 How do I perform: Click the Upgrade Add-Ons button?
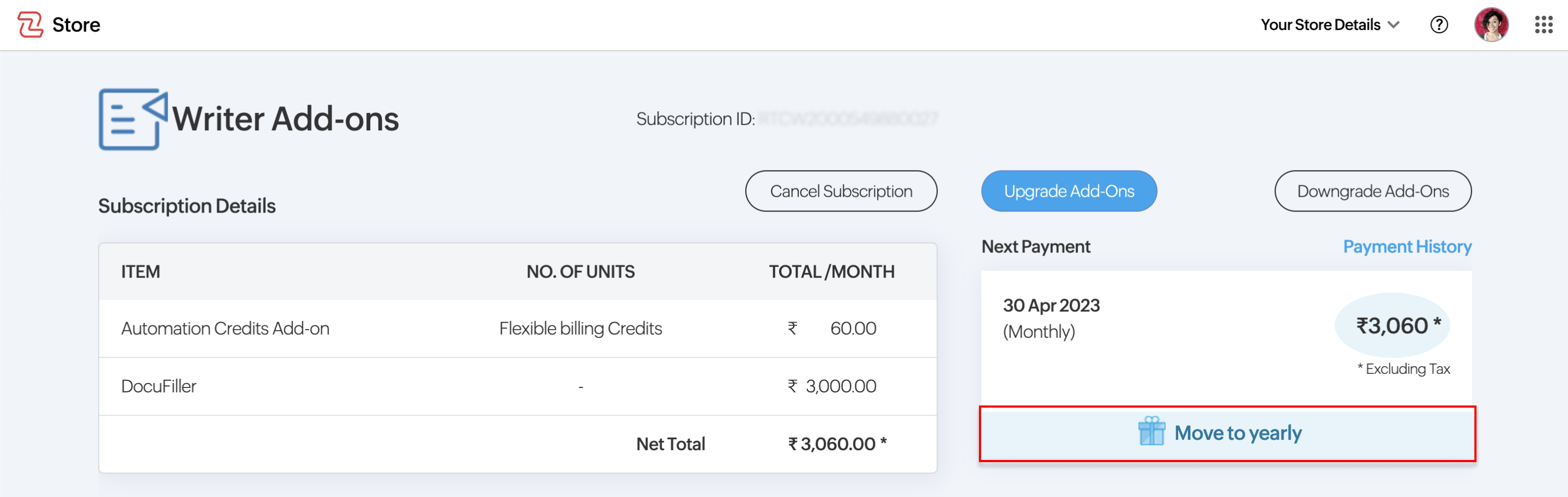(x=1068, y=191)
